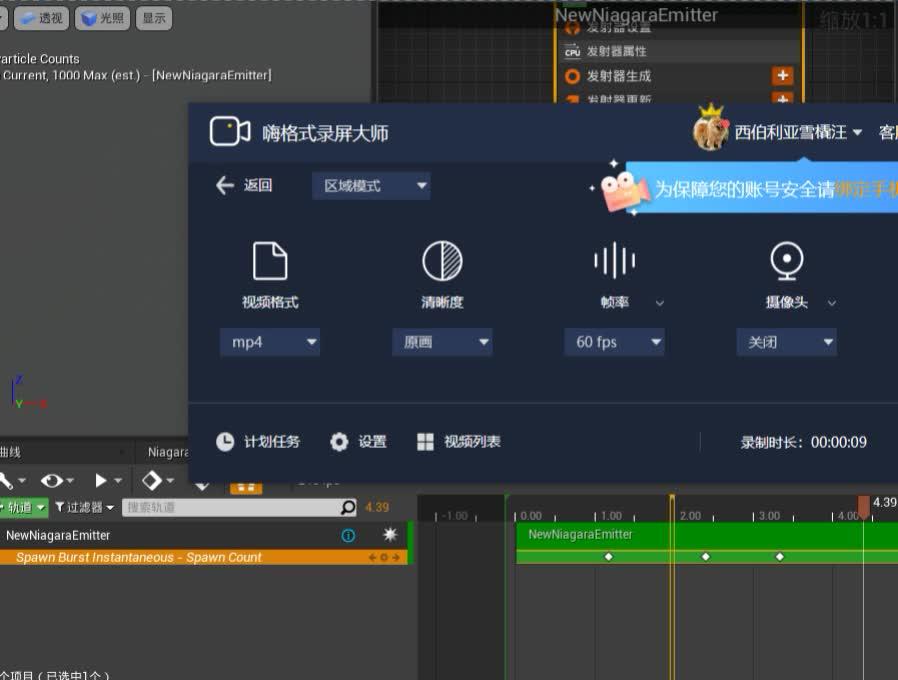
Task: Open the 西伯利亚雪橇汪 account menu
Action: pos(798,132)
